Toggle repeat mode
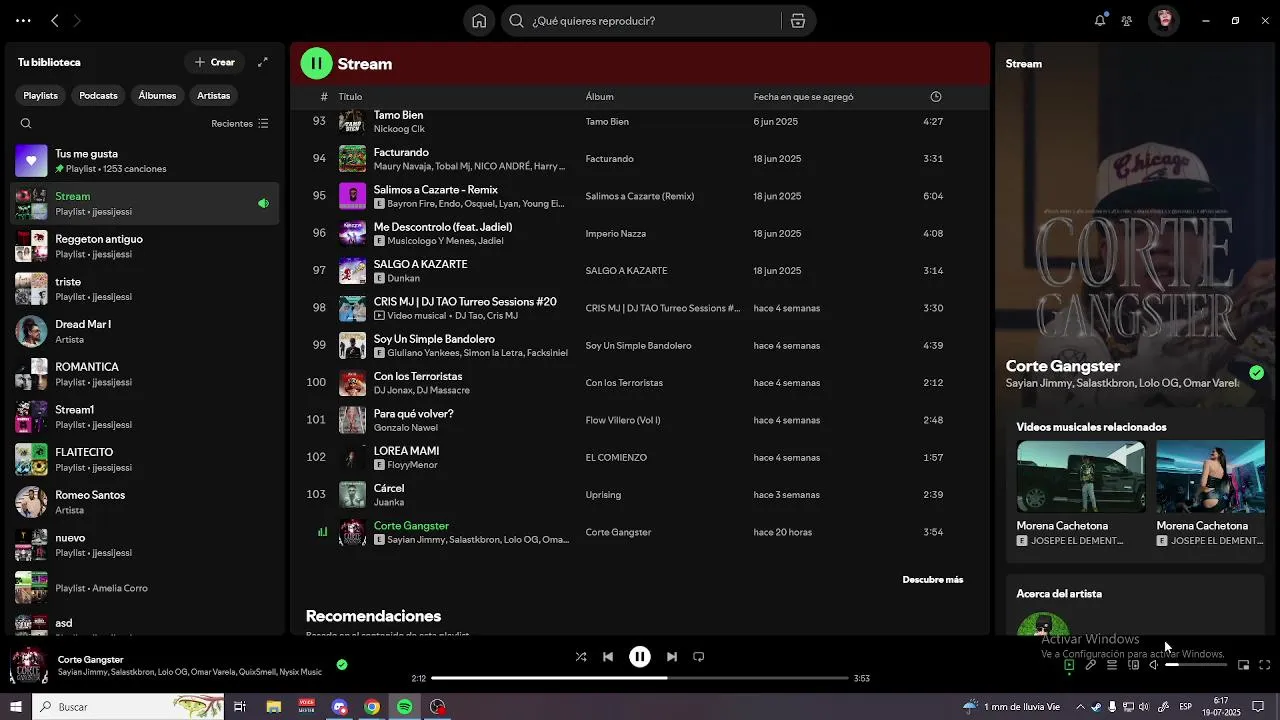The width and height of the screenshot is (1280, 720). pyautogui.click(x=699, y=657)
